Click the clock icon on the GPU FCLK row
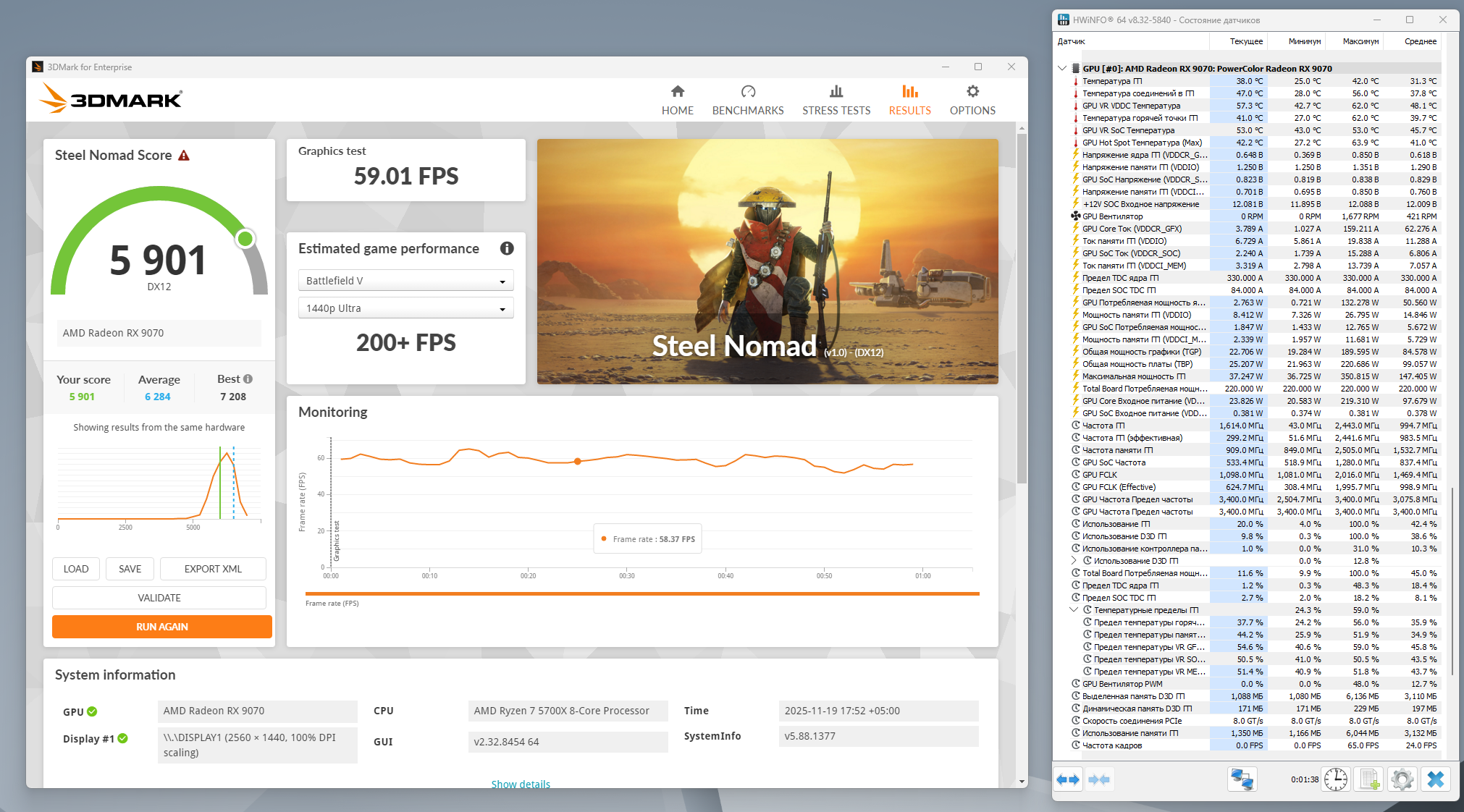1464x812 pixels. click(1076, 475)
